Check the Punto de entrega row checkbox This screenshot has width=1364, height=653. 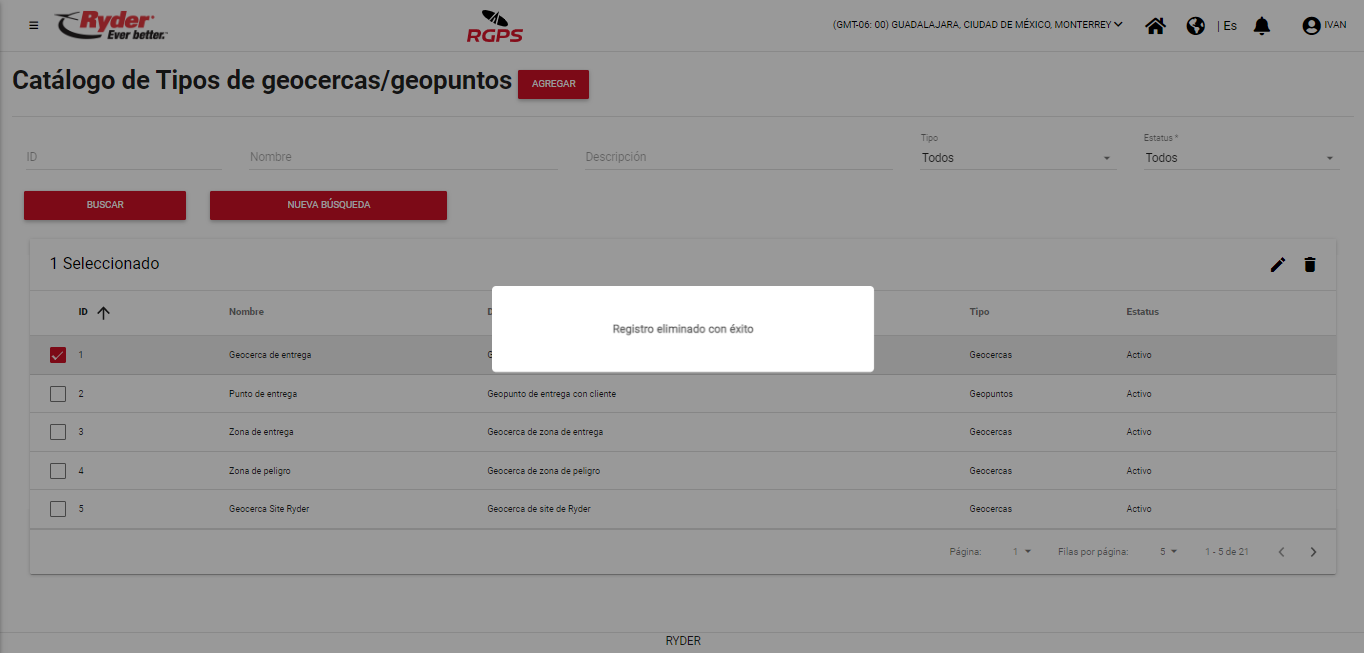(x=58, y=394)
